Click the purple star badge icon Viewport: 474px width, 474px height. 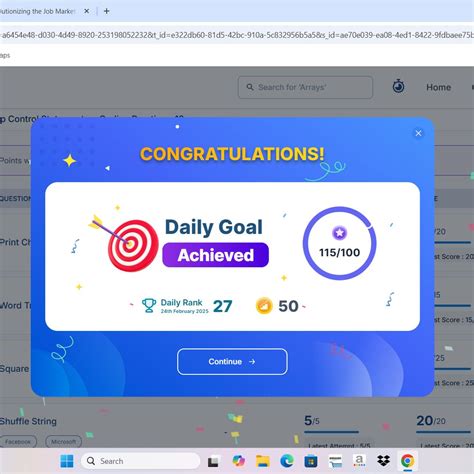click(339, 233)
